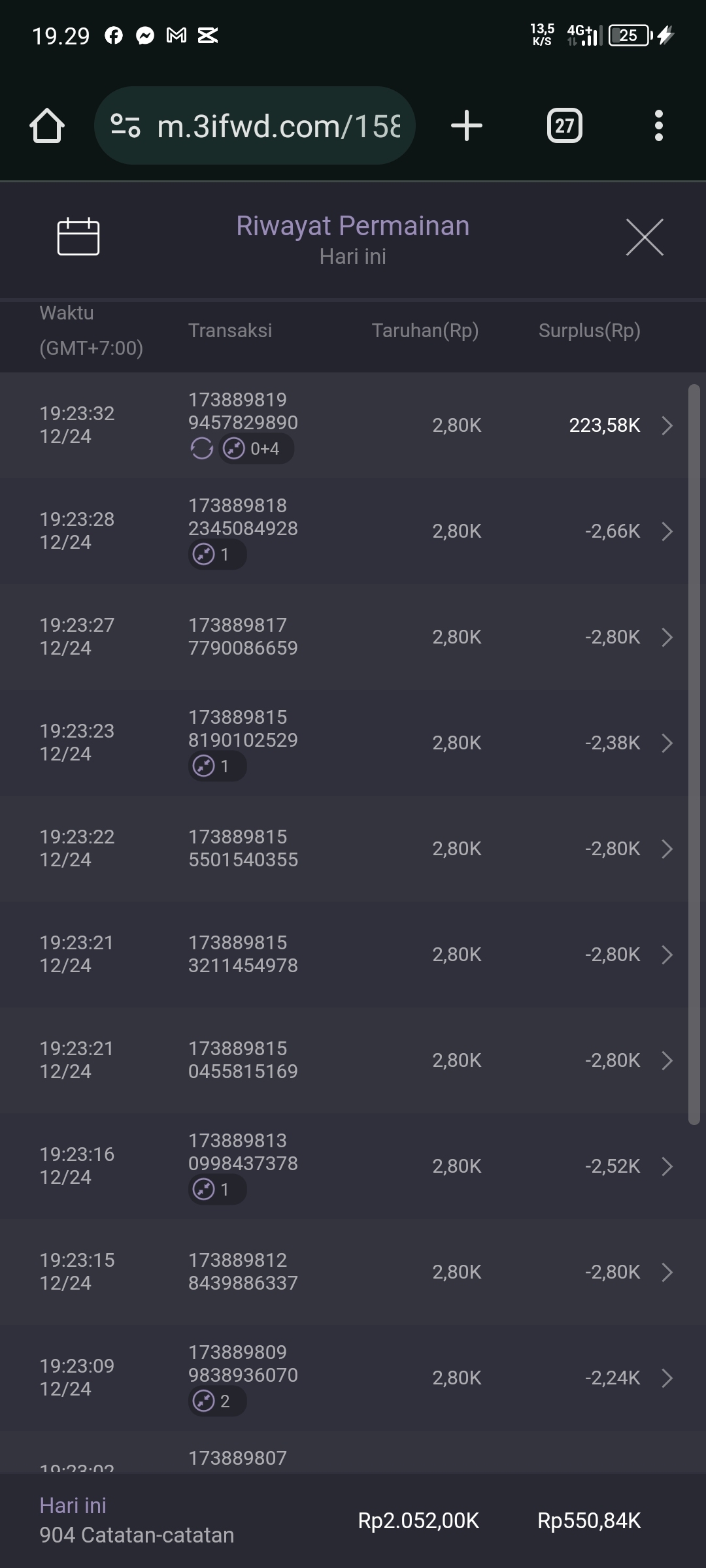Tap the refresh icon on the 19:23:32 record
This screenshot has width=706, height=1568.
click(x=201, y=449)
